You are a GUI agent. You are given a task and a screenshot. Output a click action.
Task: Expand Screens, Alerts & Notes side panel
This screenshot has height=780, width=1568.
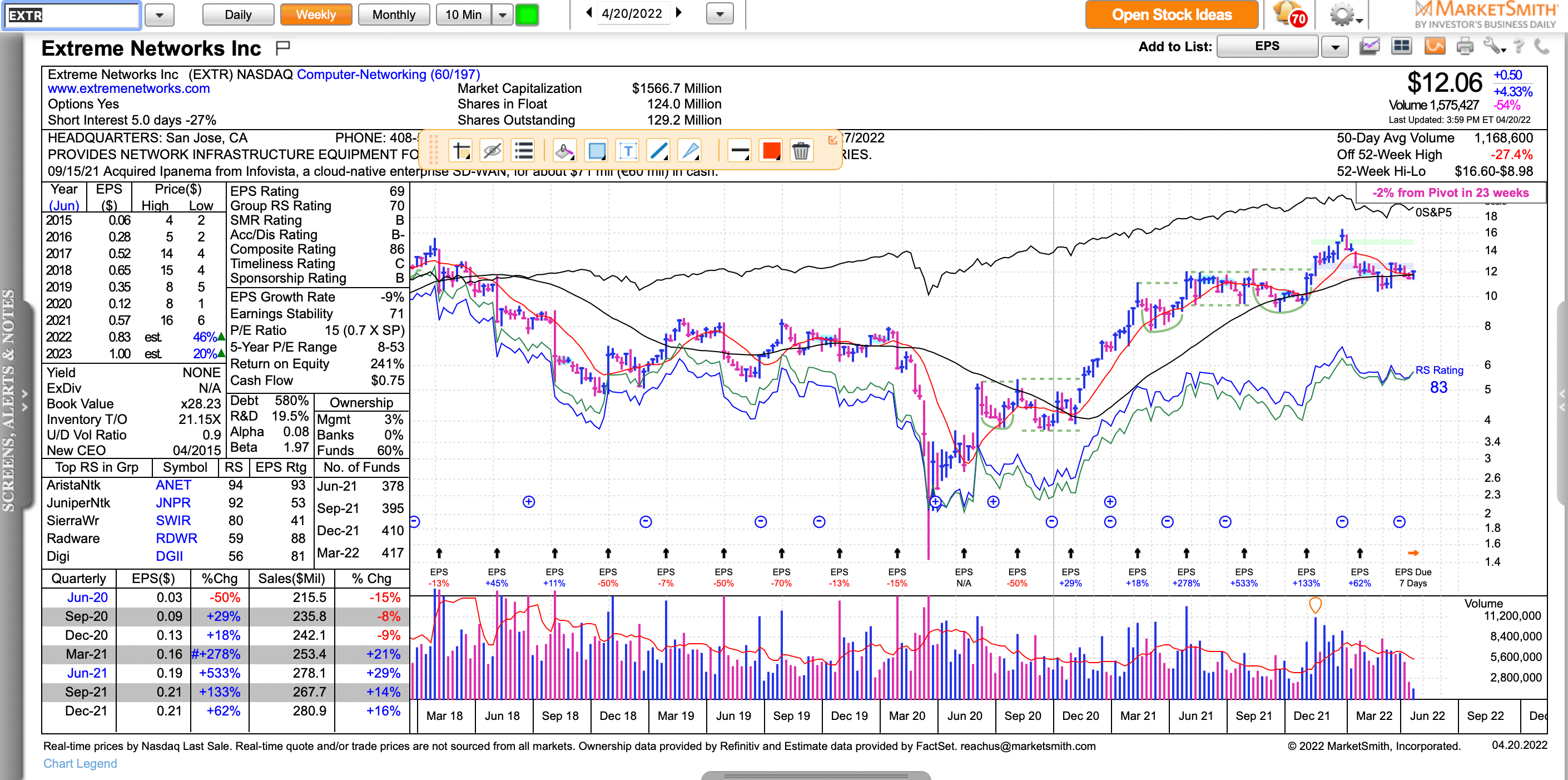coord(24,402)
